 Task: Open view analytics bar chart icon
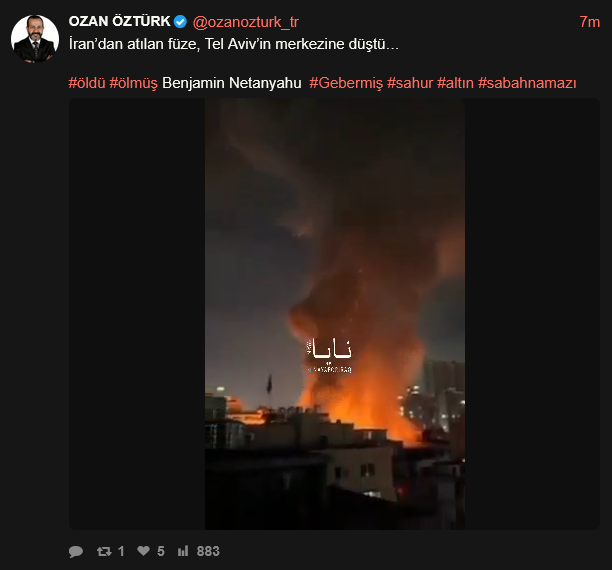(183, 551)
